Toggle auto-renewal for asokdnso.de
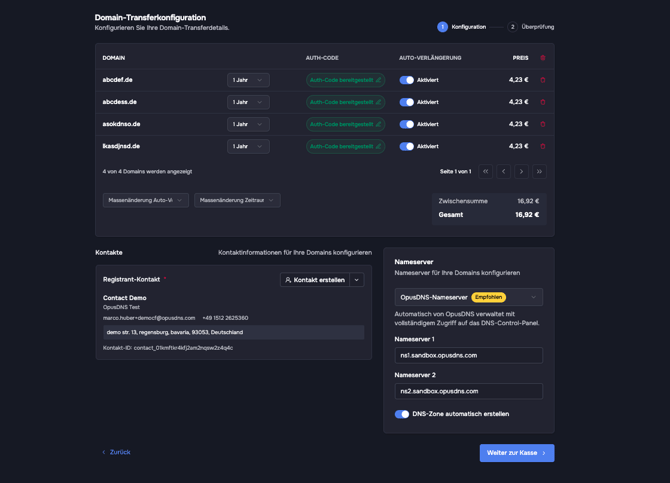The width and height of the screenshot is (670, 483). pyautogui.click(x=406, y=124)
